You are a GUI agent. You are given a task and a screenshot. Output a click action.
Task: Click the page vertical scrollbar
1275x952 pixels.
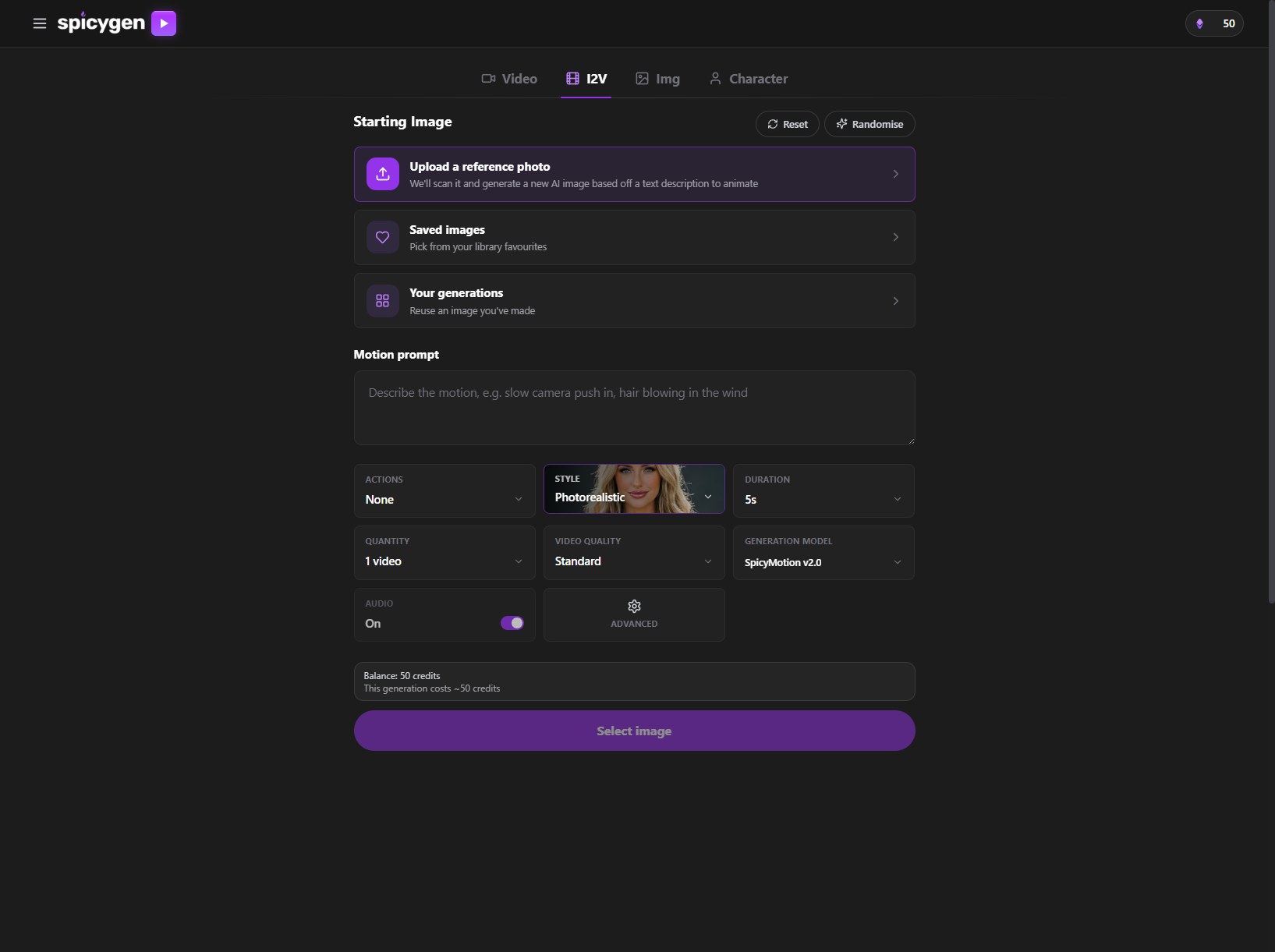pos(1271,302)
